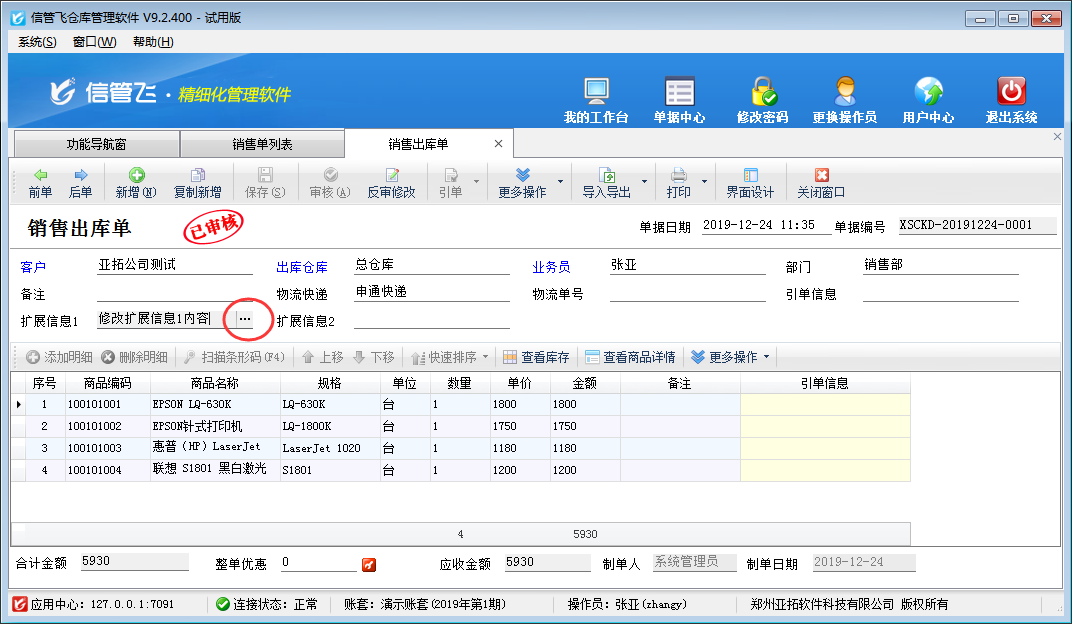Screen dimensions: 1072x624
Task: Go to previous document with 前单
Action: [x=40, y=183]
